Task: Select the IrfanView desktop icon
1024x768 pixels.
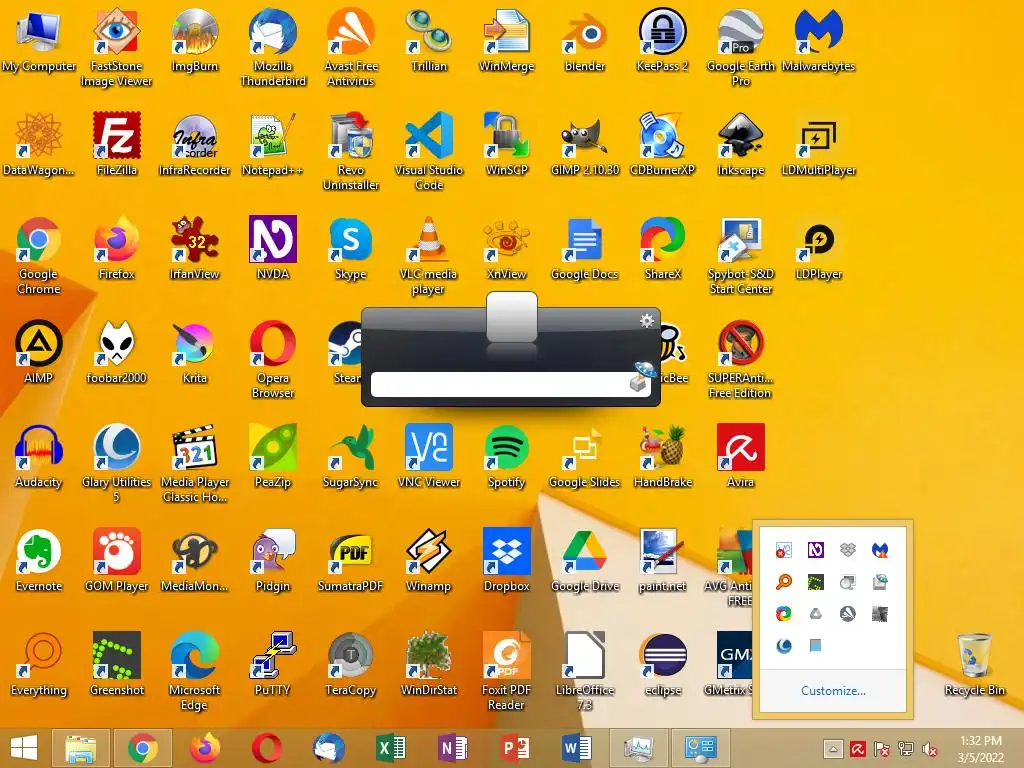Action: (195, 248)
